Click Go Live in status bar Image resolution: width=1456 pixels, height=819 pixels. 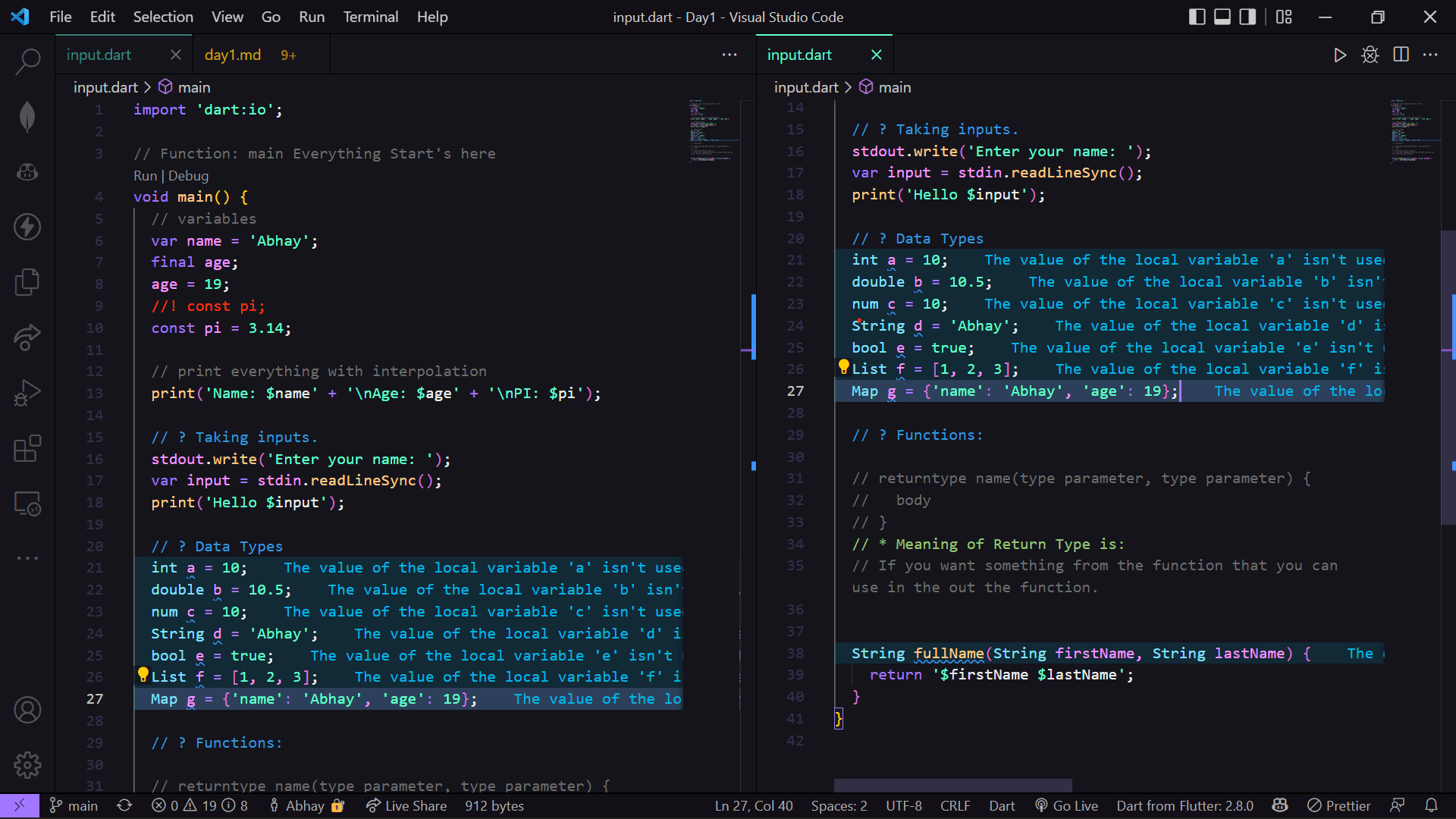tap(1067, 805)
